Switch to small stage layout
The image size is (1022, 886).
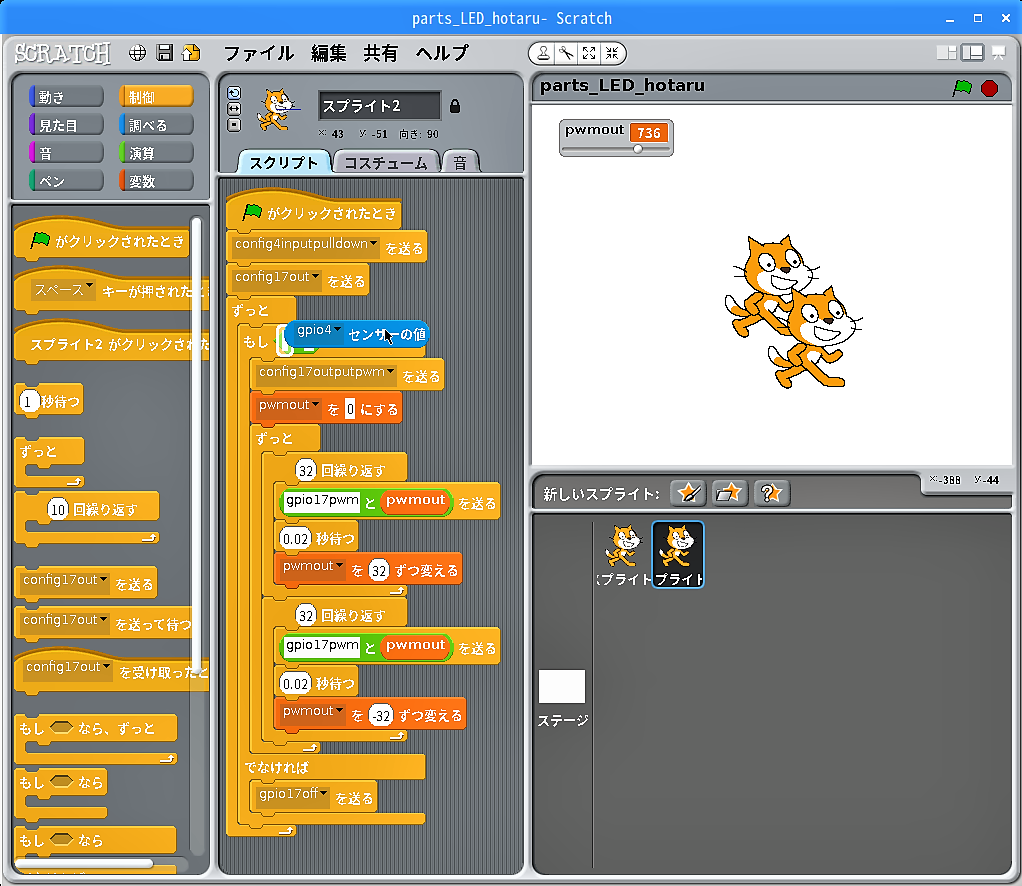pyautogui.click(x=946, y=53)
